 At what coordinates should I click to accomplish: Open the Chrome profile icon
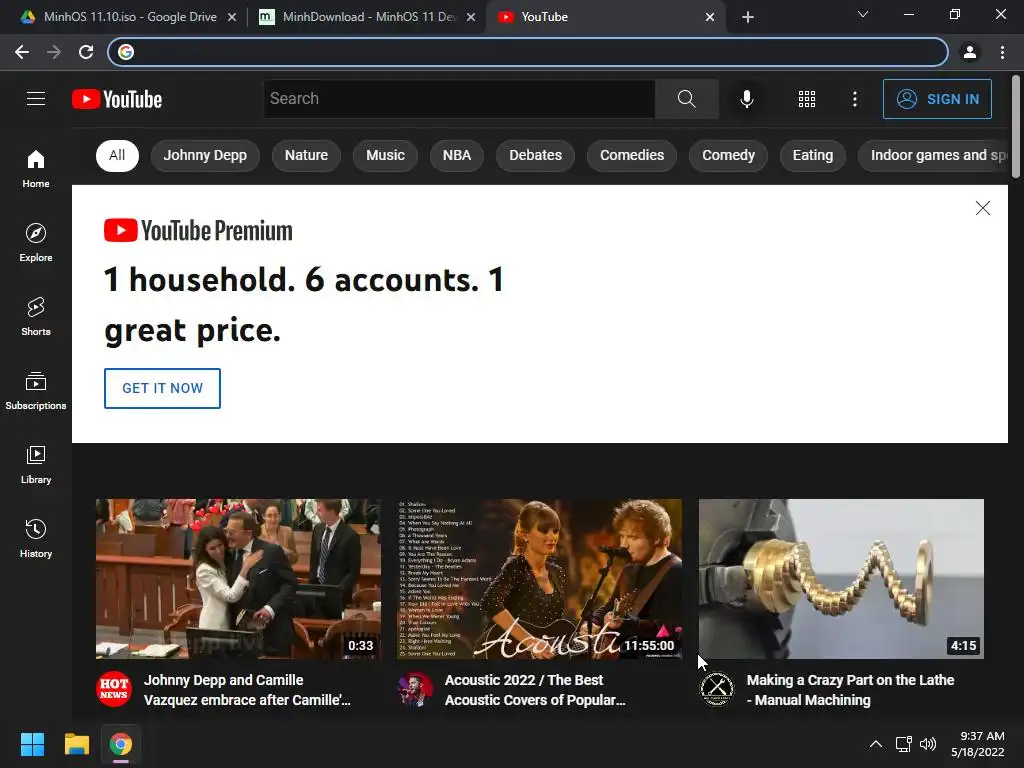coord(970,52)
